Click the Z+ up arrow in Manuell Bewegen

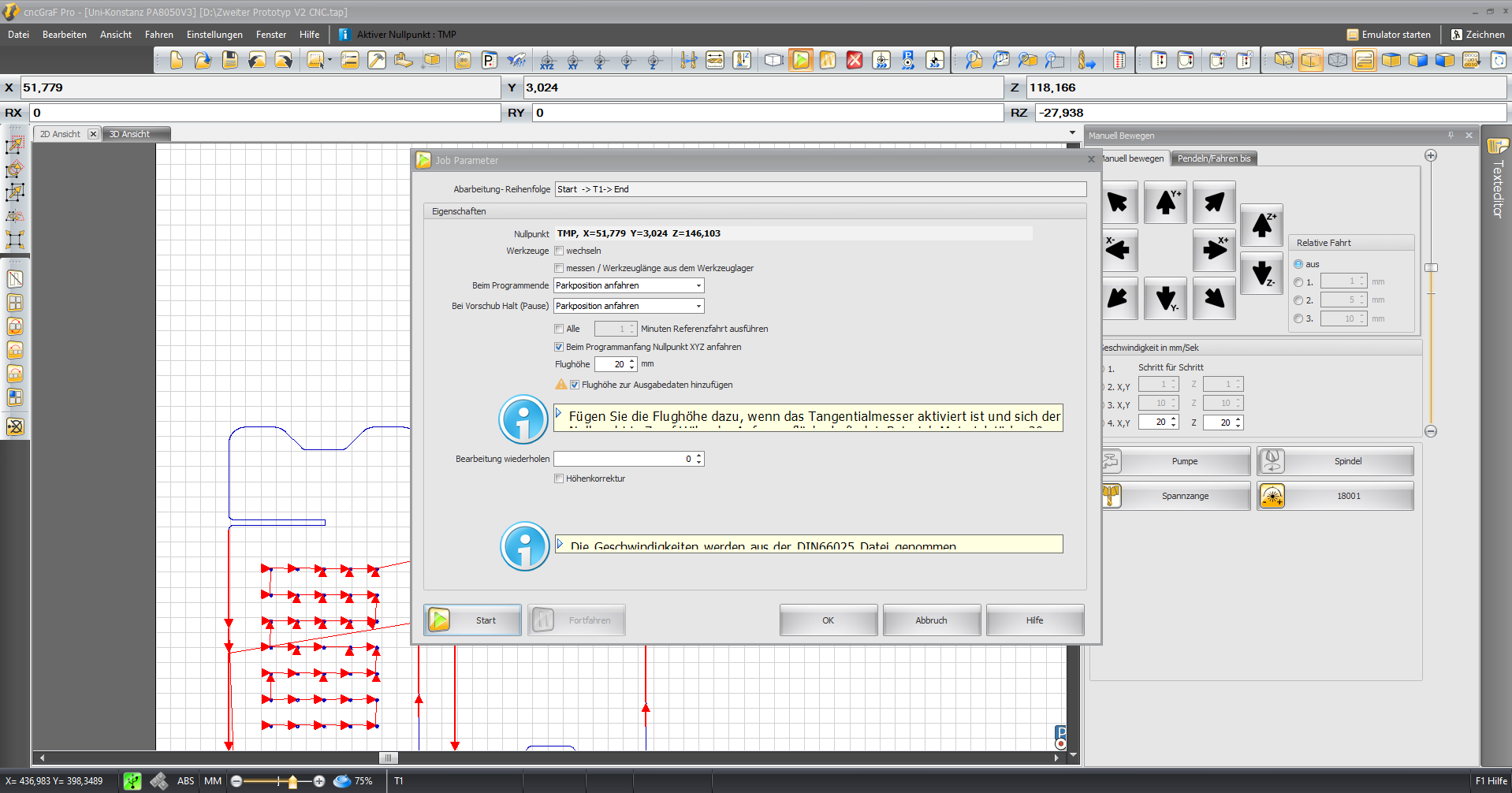pyautogui.click(x=1262, y=225)
